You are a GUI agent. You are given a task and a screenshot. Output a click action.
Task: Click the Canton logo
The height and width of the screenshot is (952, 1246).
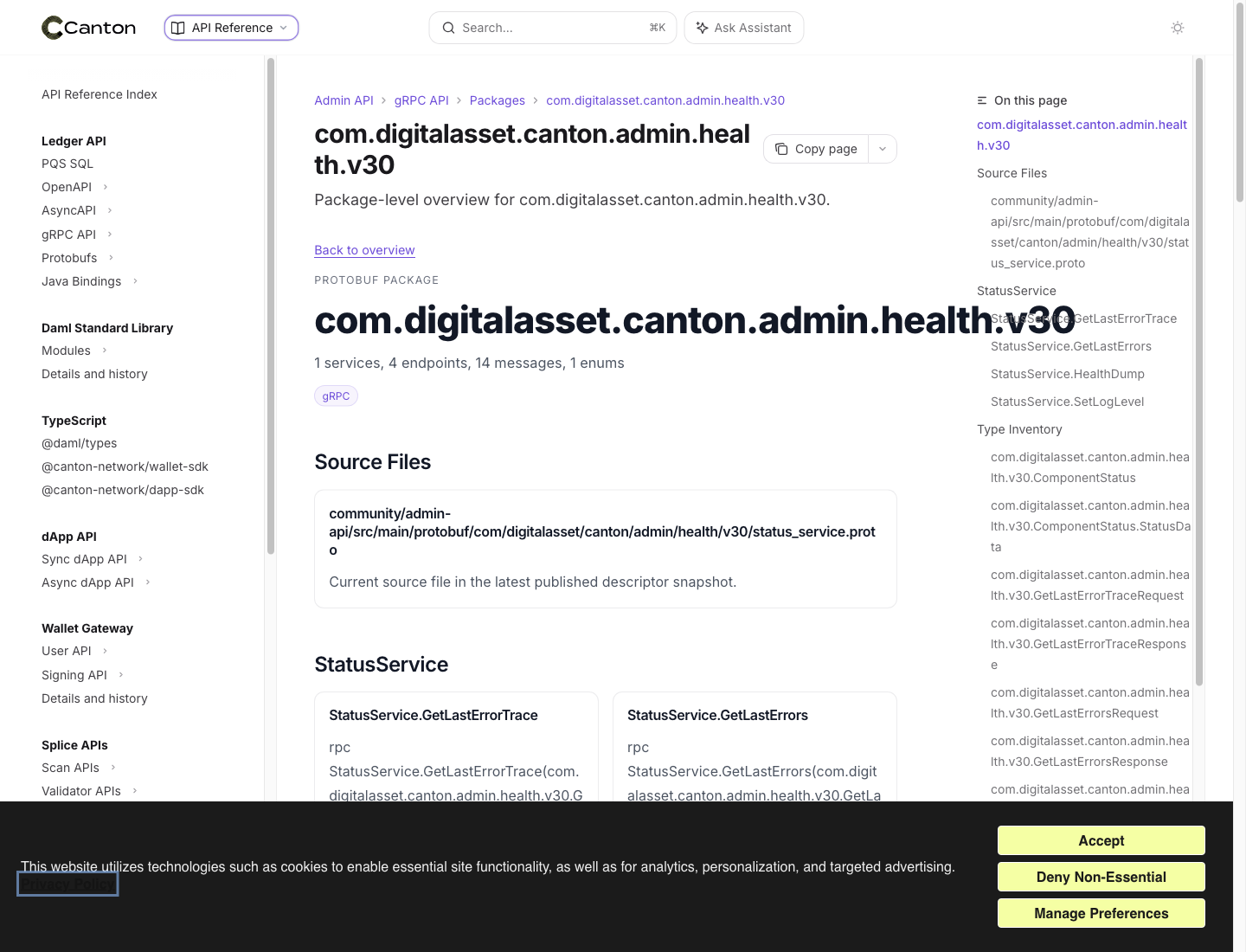click(x=88, y=28)
